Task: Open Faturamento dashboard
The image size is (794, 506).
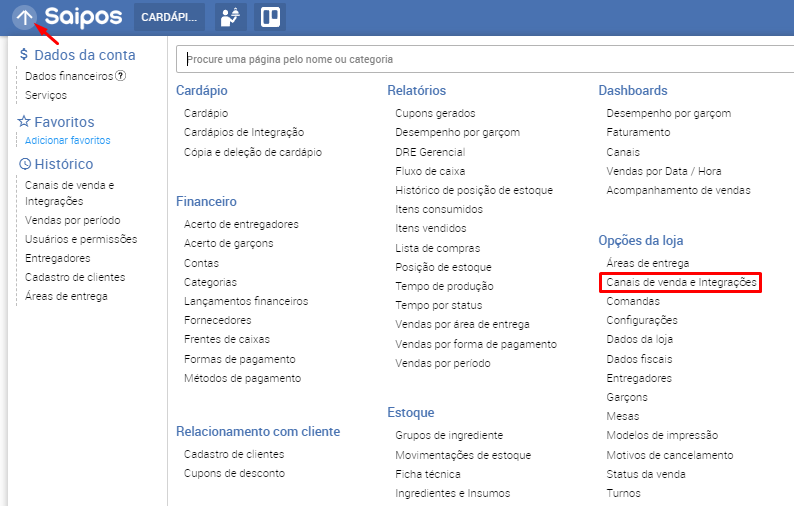Action: pos(638,132)
